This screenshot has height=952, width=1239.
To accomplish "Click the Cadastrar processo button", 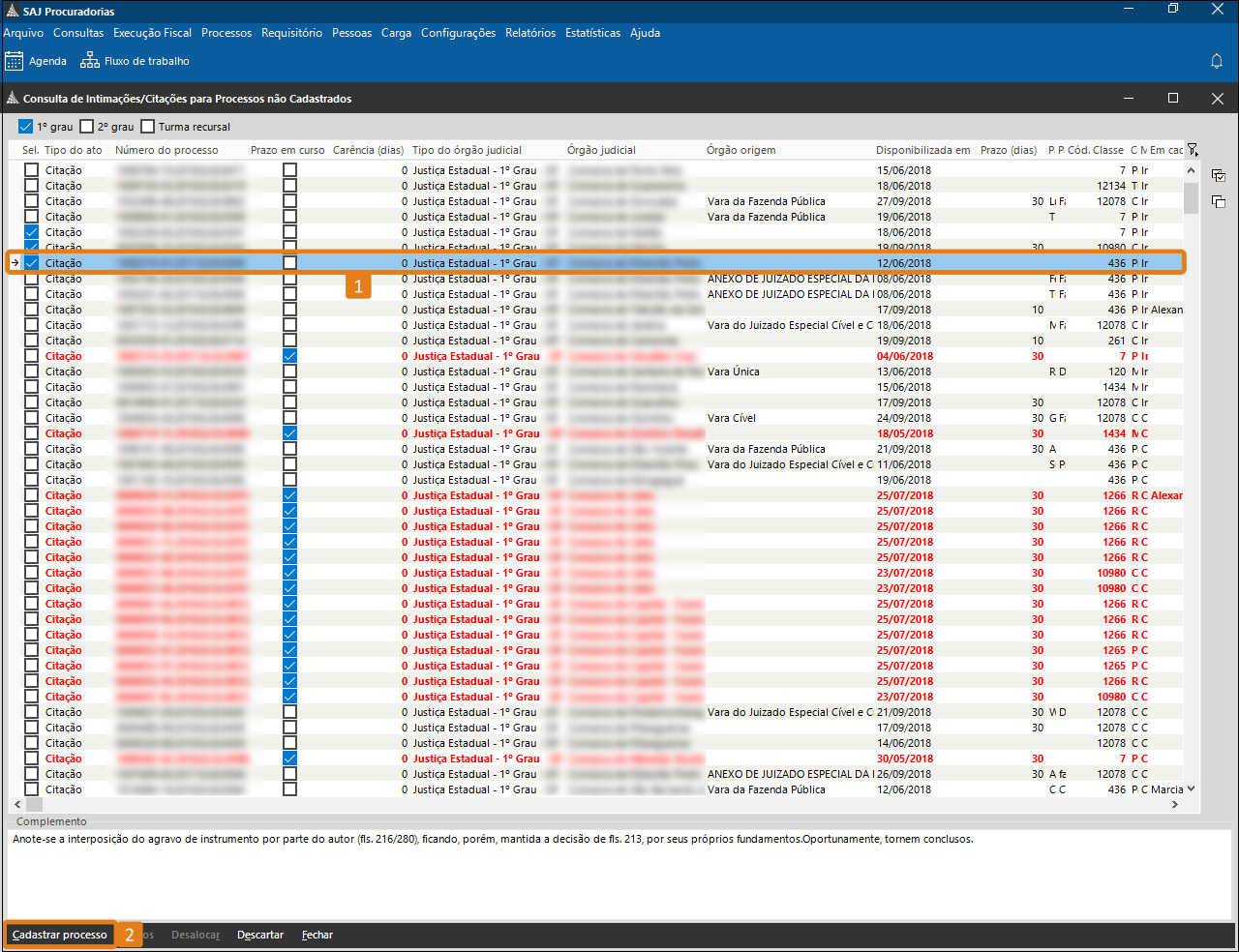I will point(60,935).
